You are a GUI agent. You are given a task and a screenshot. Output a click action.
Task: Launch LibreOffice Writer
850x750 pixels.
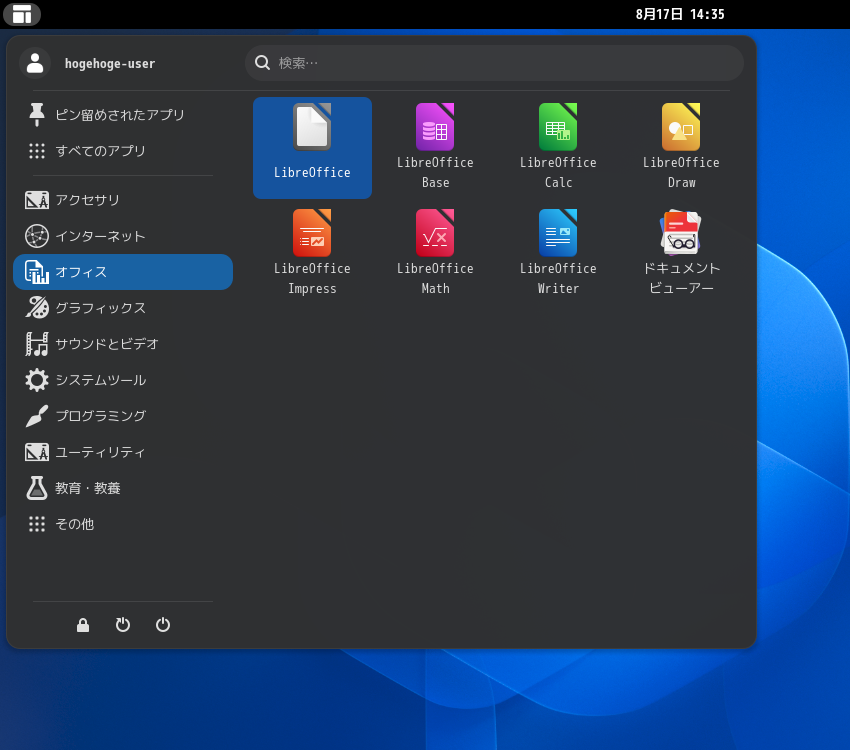click(558, 253)
